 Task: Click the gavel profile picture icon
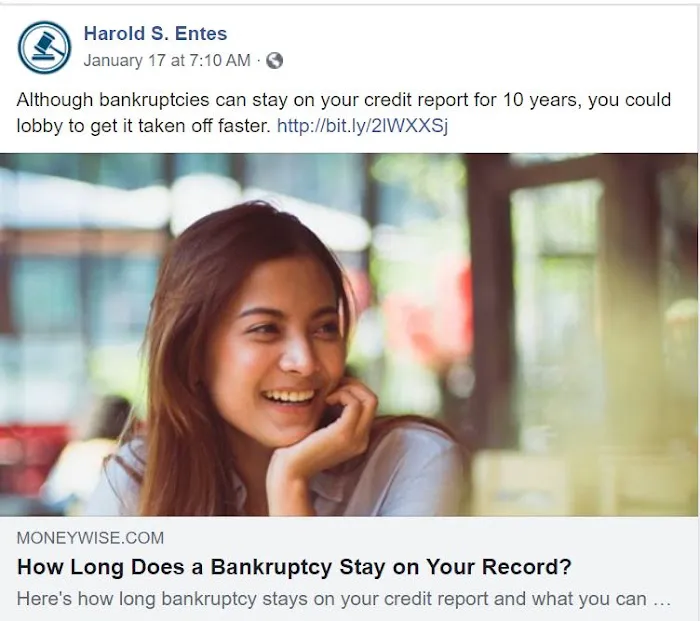[44, 47]
